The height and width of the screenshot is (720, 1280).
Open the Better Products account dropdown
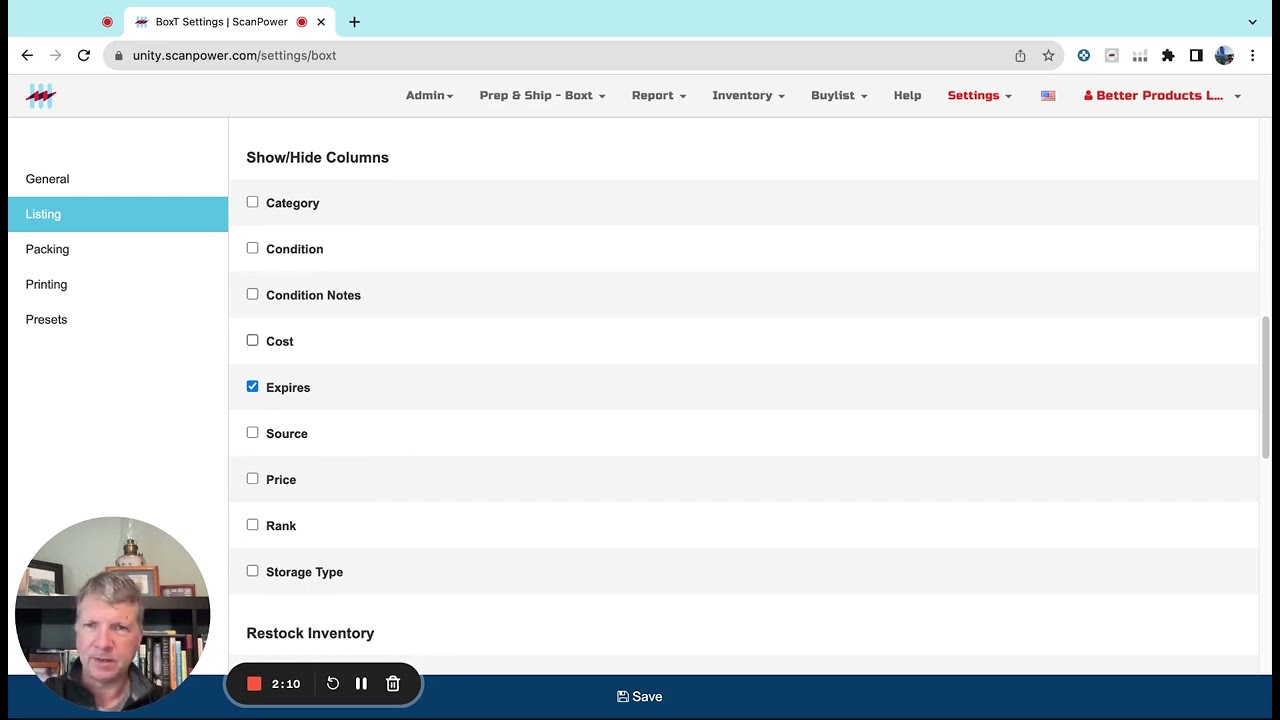point(1162,96)
